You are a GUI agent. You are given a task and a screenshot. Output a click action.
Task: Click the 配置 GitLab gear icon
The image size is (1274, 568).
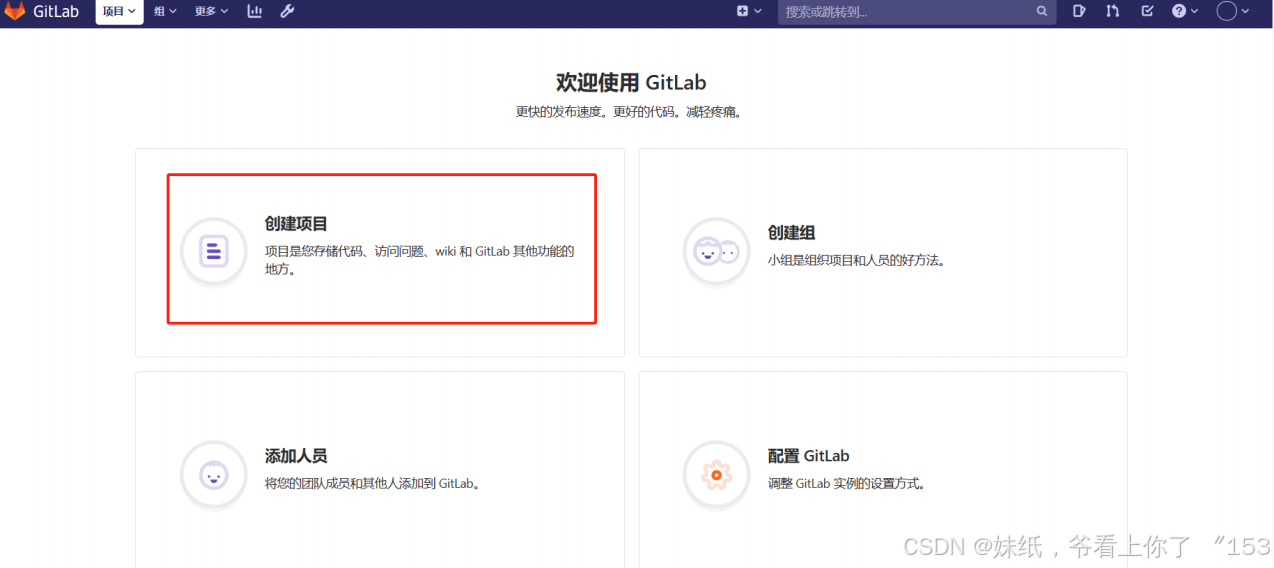(x=717, y=474)
